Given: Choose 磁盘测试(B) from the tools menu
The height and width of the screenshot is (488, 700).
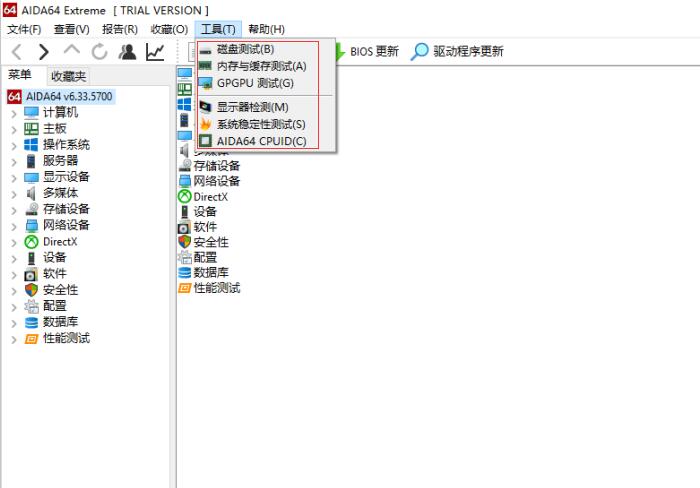Looking at the screenshot, I should [x=245, y=49].
